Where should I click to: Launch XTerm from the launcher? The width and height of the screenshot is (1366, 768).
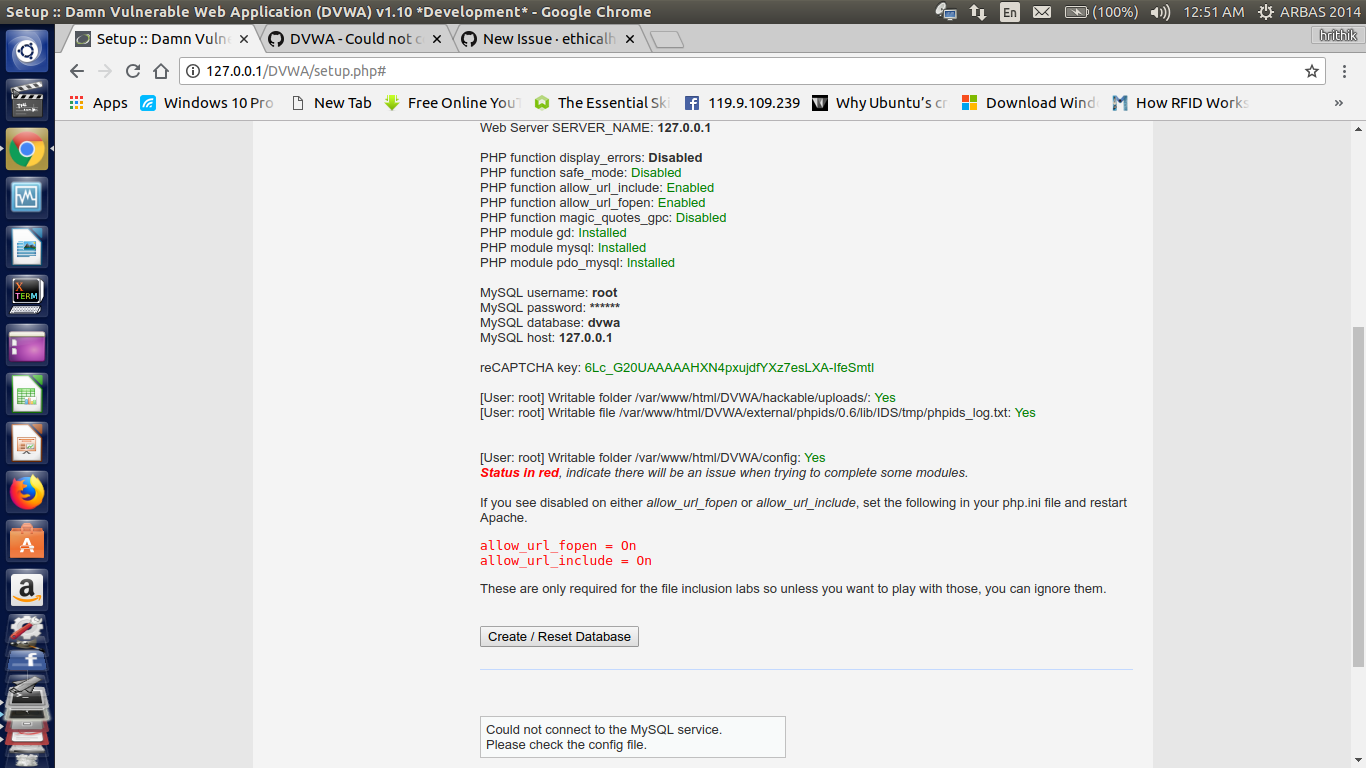tap(27, 295)
